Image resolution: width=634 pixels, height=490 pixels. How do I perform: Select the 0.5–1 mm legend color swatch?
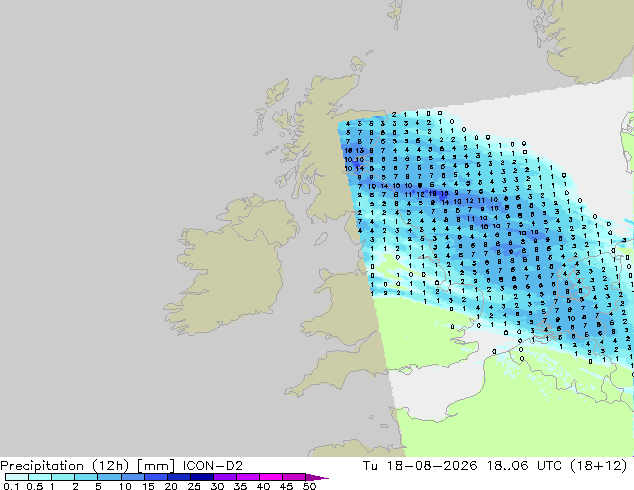40,477
